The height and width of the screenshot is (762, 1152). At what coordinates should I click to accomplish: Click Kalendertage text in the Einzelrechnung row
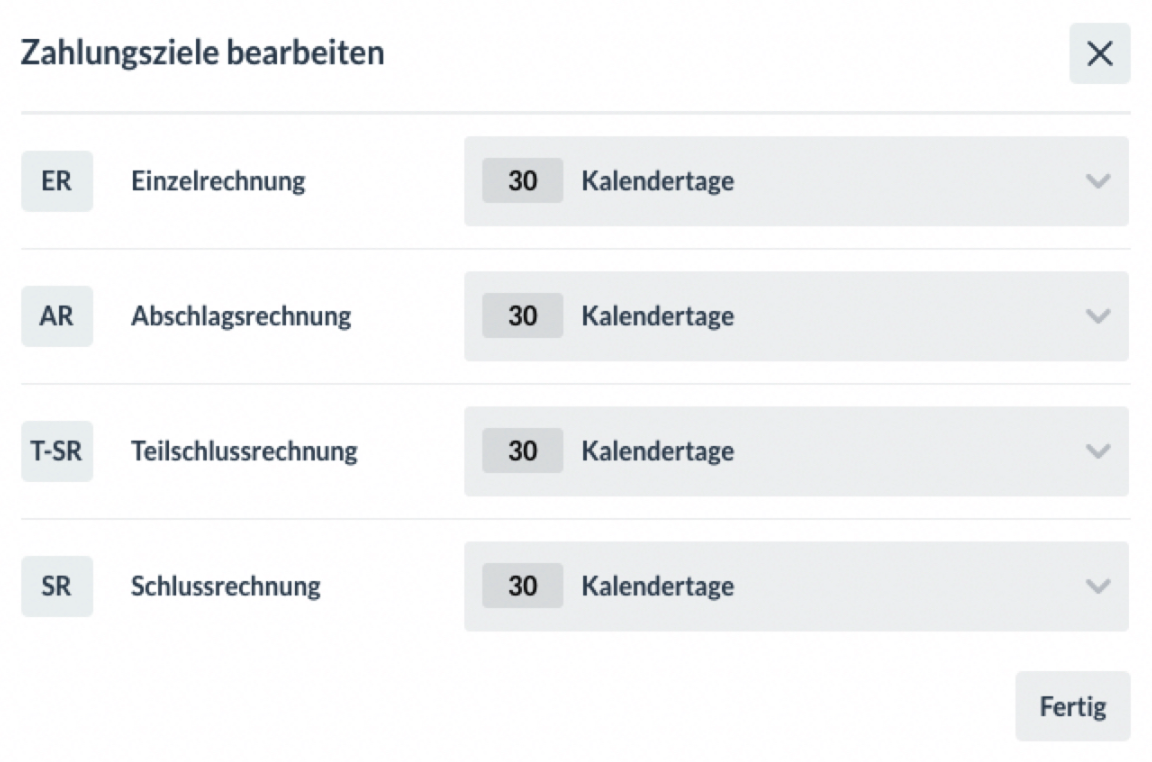(x=658, y=181)
